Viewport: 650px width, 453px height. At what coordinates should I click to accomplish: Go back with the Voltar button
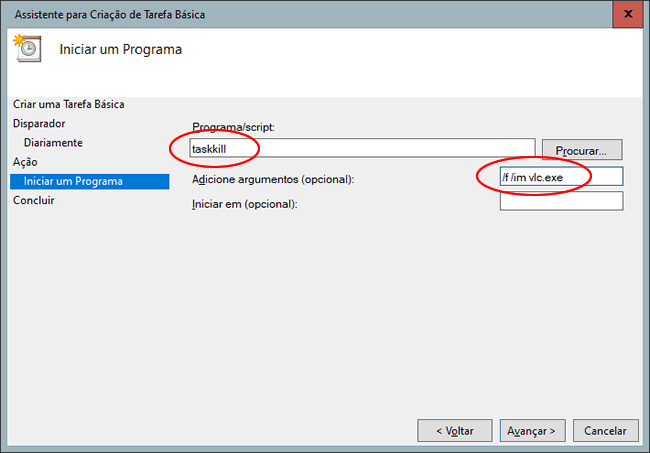pyautogui.click(x=454, y=430)
